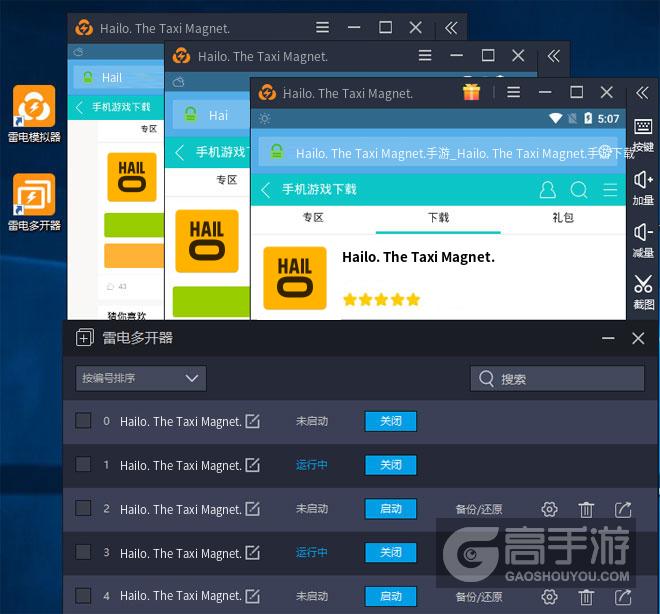Click the gift box icon in front emulator title bar
The width and height of the screenshot is (660, 614).
(x=471, y=92)
